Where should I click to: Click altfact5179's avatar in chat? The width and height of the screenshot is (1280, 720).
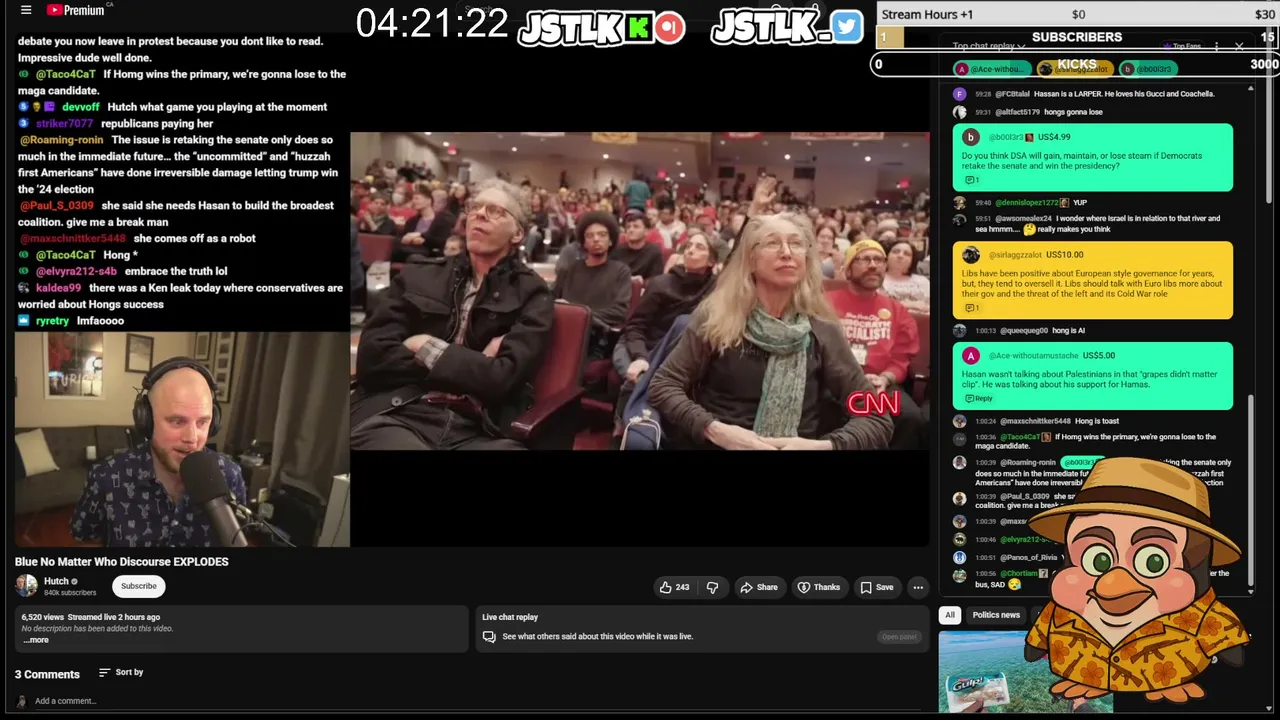[x=960, y=112]
